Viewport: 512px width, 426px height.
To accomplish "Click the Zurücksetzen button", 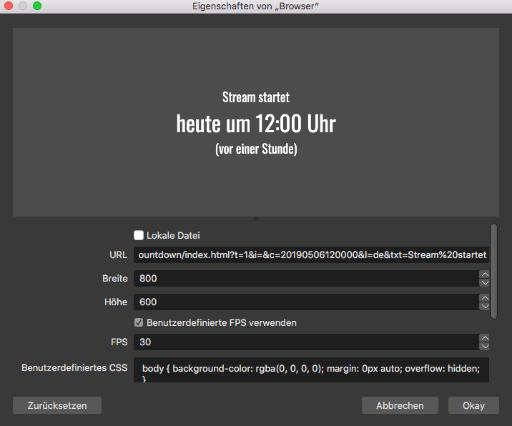I will 57,406.
